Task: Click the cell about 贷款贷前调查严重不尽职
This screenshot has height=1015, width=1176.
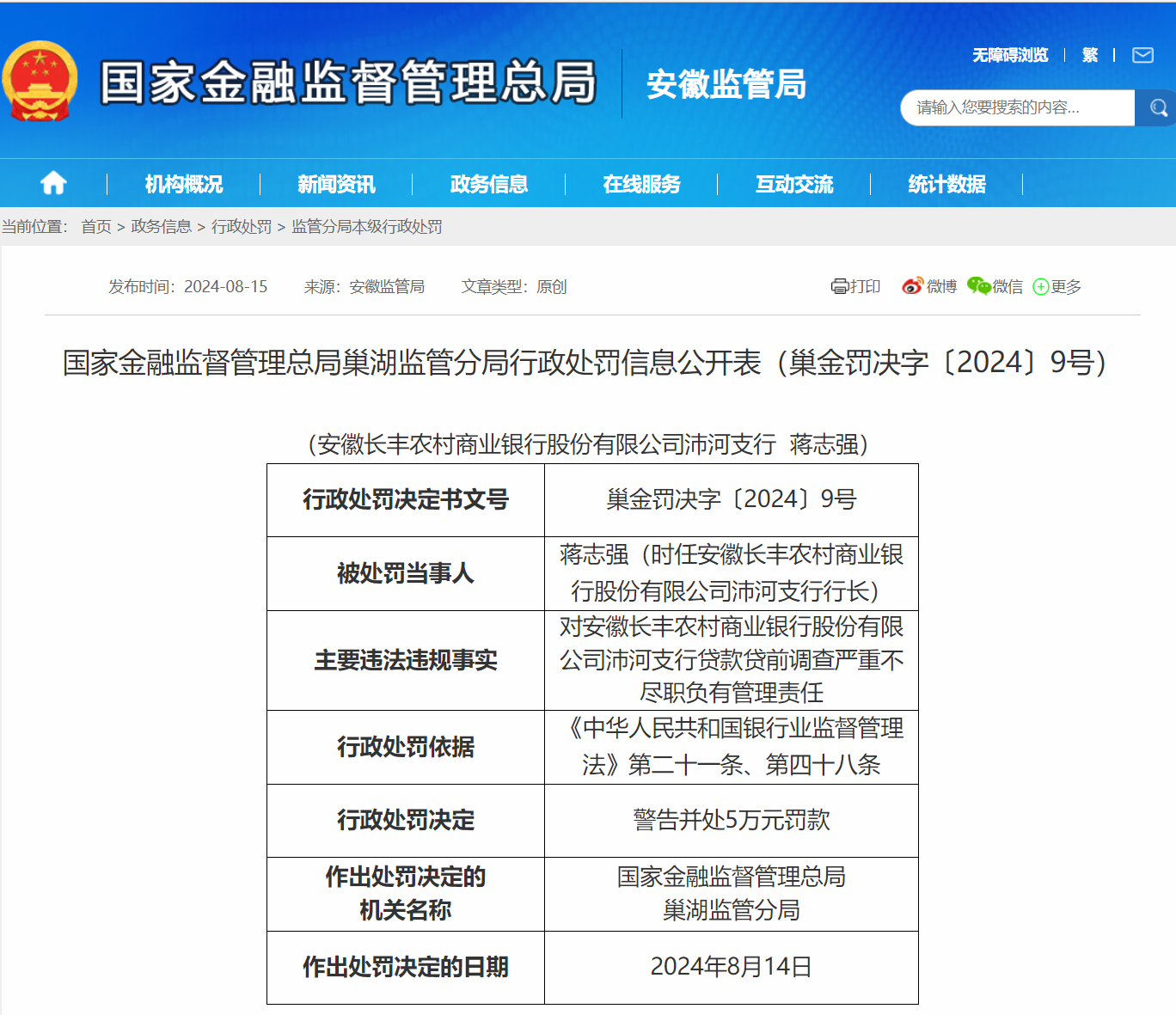Action: pyautogui.click(x=732, y=661)
